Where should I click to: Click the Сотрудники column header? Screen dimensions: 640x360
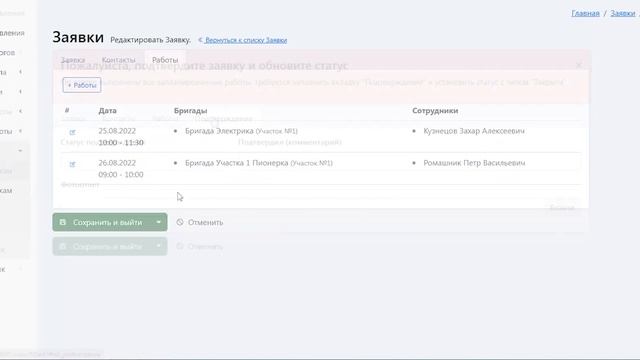(x=435, y=111)
